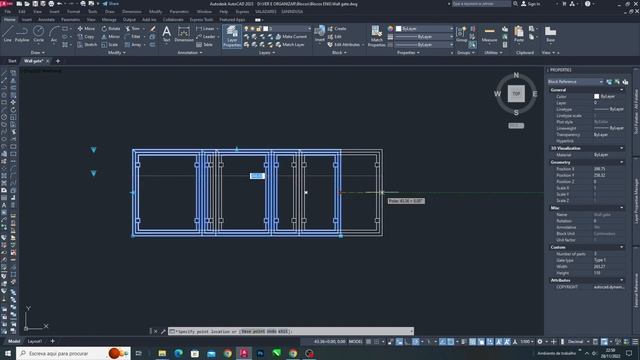Screen dimensions: 640x360
Task: Select the Dimension tool
Action: point(184,34)
